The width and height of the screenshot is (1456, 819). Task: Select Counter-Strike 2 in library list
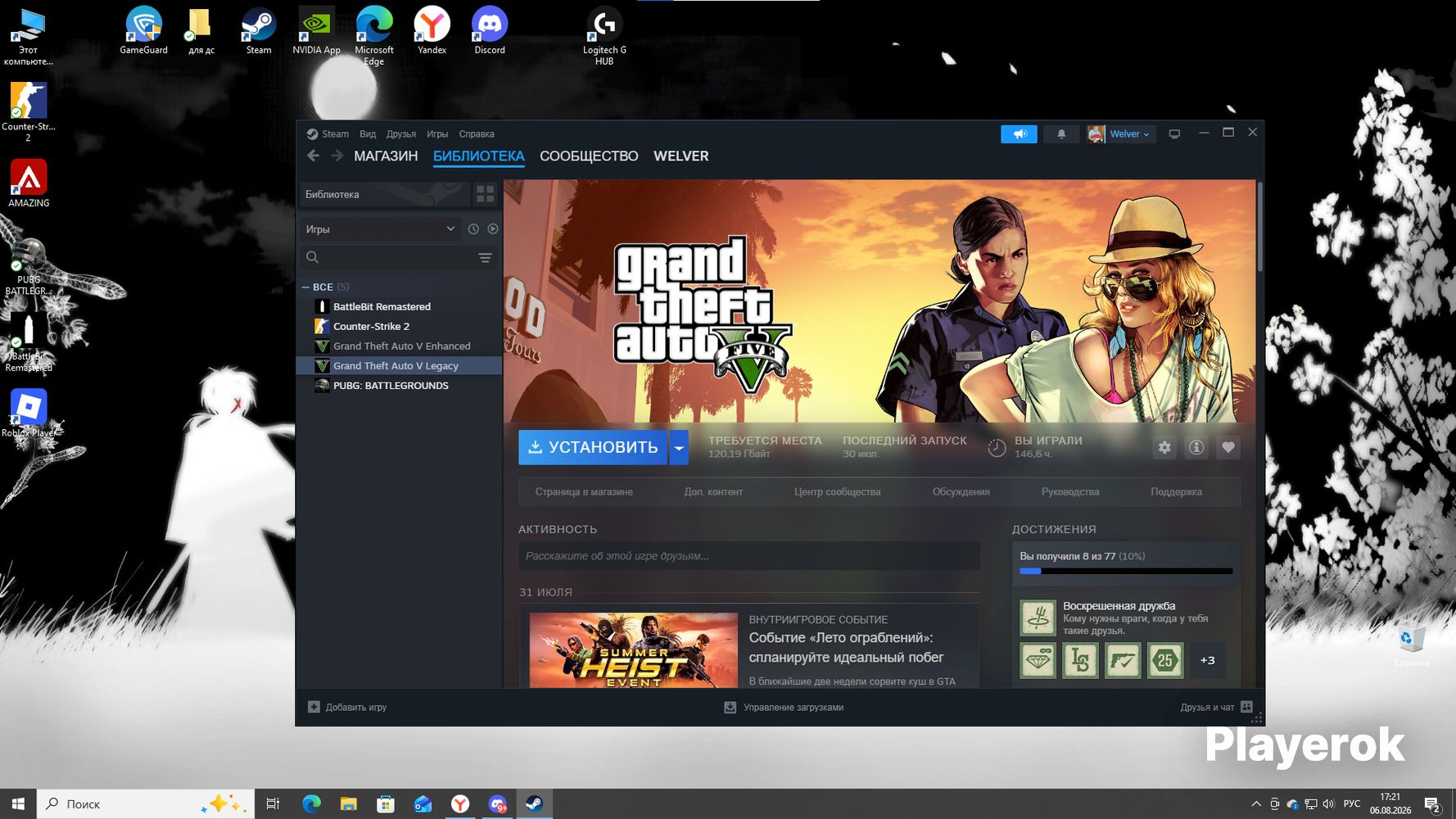(400, 326)
